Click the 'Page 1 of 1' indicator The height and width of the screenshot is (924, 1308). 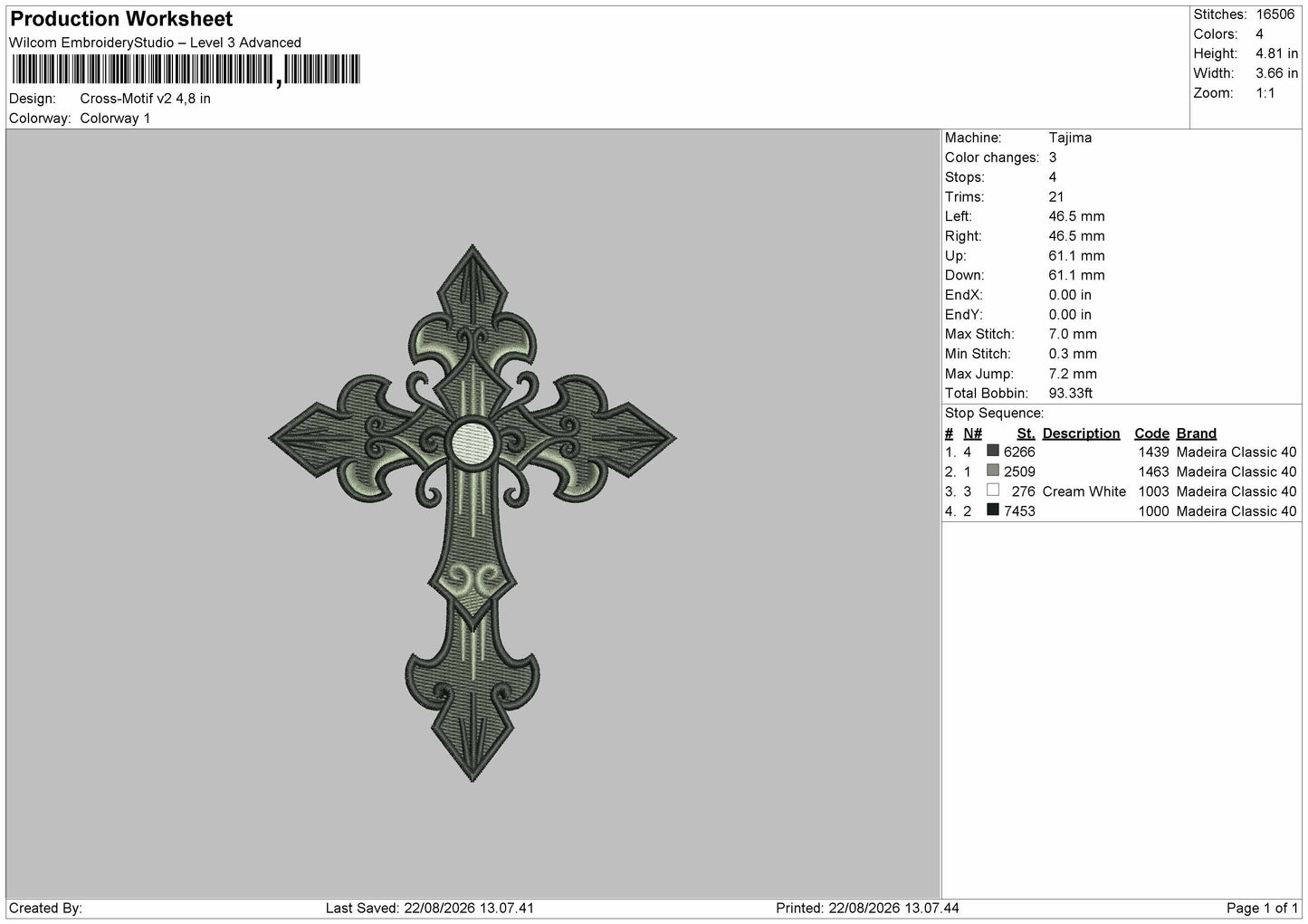coord(1262,908)
